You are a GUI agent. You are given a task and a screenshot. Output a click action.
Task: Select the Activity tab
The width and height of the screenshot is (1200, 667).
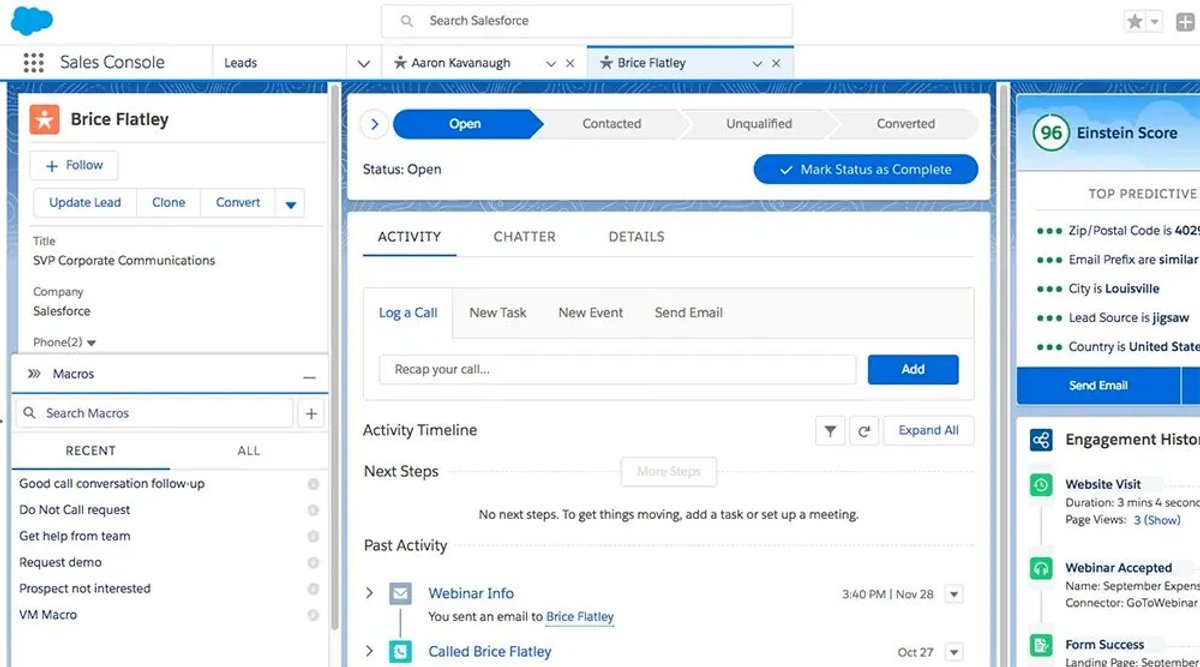(x=409, y=237)
